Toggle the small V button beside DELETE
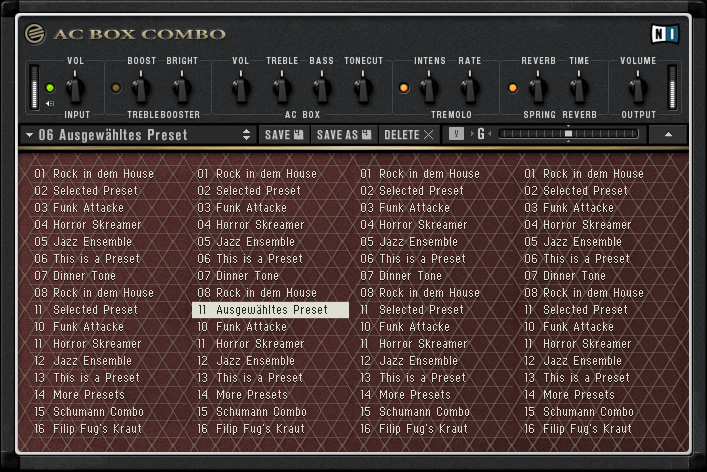This screenshot has height=472, width=707. (x=456, y=134)
